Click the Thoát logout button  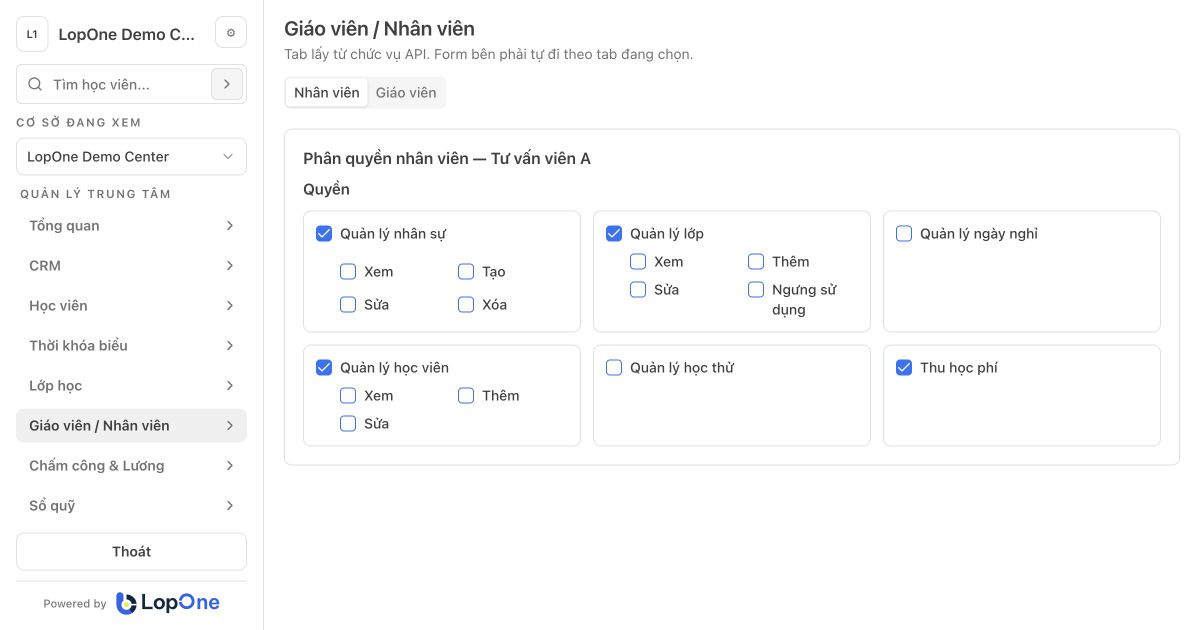(x=131, y=552)
